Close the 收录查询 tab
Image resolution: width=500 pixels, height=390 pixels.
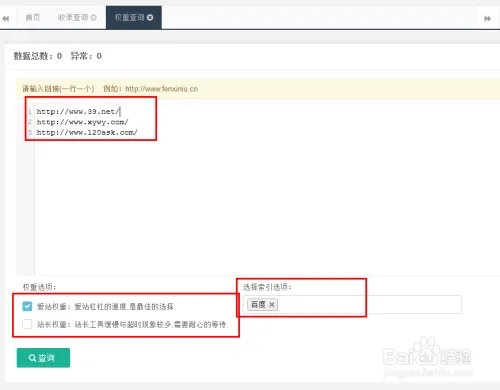point(94,17)
